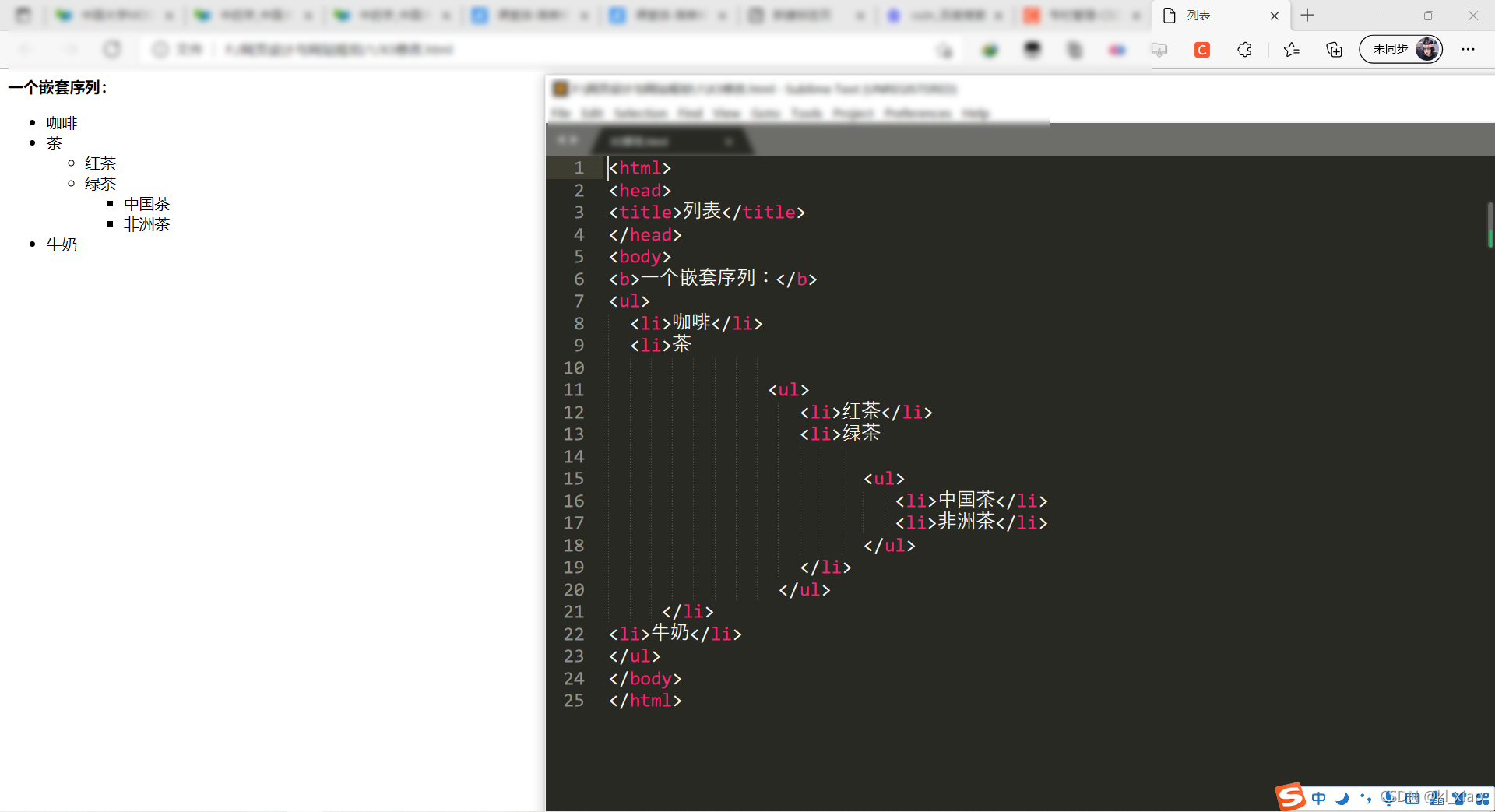The height and width of the screenshot is (812, 1495).
Task: Click the <b>一个嵌套序列：</b> code line
Action: (712, 279)
